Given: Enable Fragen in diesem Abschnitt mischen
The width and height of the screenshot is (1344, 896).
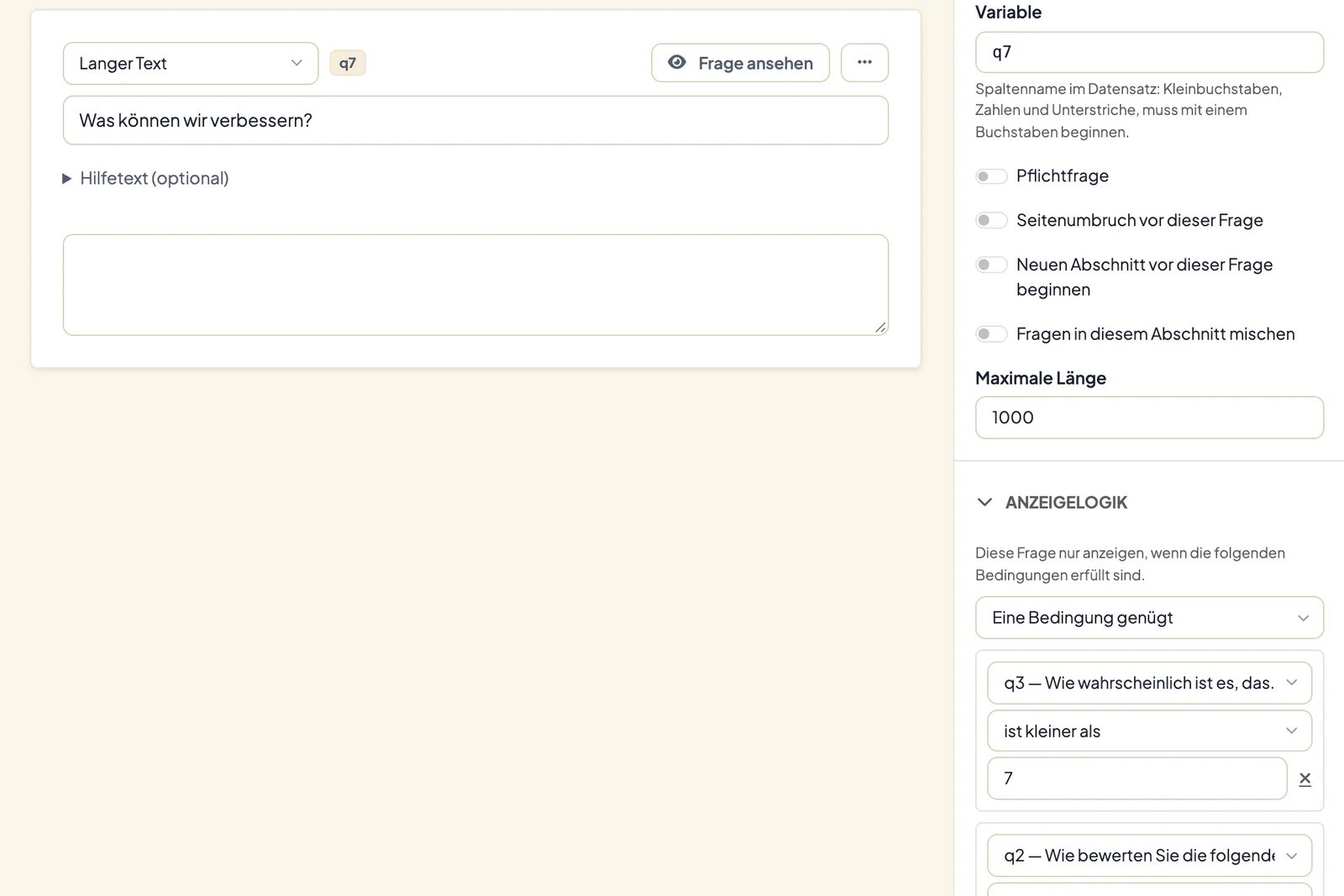Looking at the screenshot, I should [991, 334].
